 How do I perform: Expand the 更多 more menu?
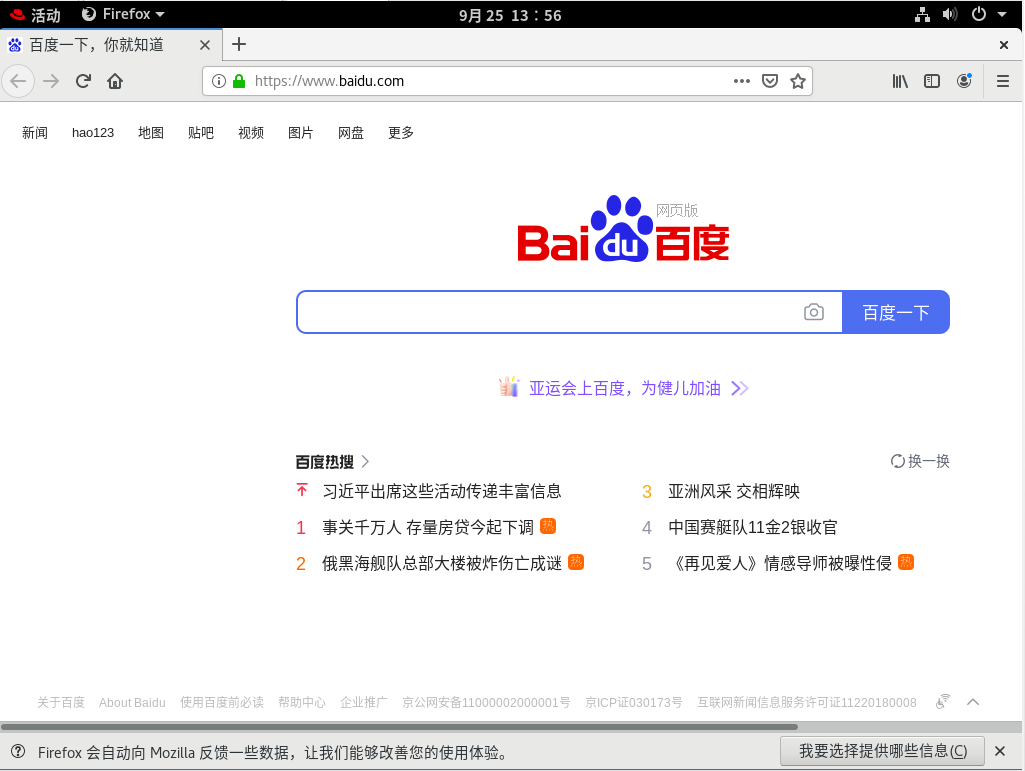tap(401, 133)
